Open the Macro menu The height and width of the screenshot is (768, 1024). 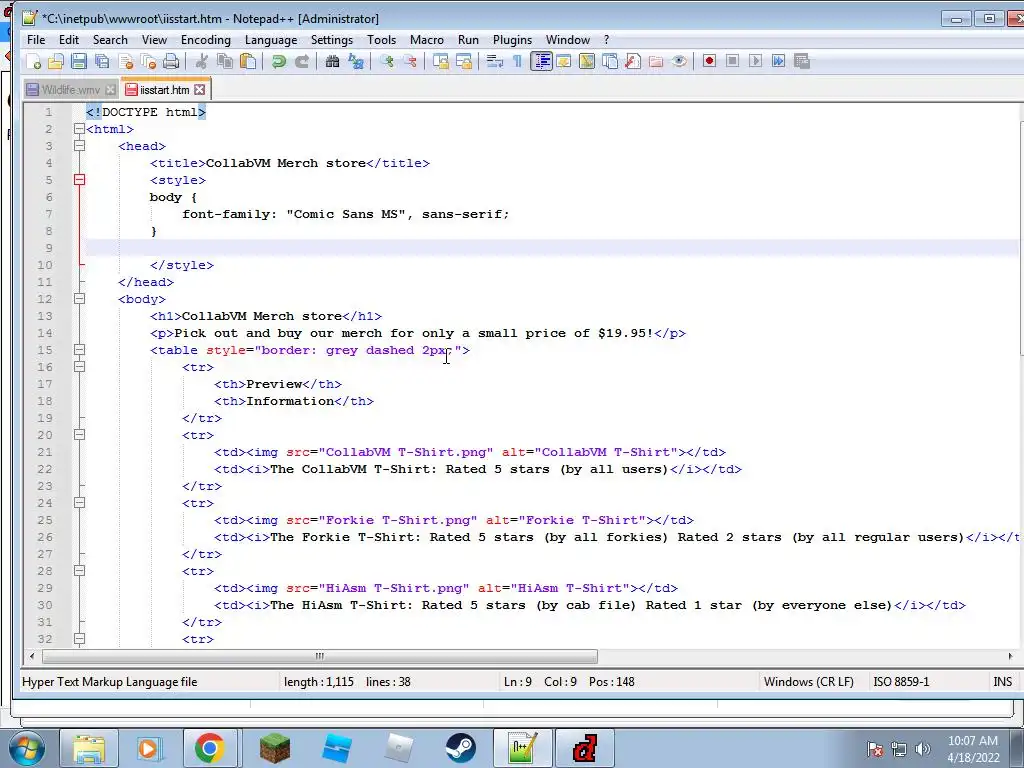pos(426,40)
